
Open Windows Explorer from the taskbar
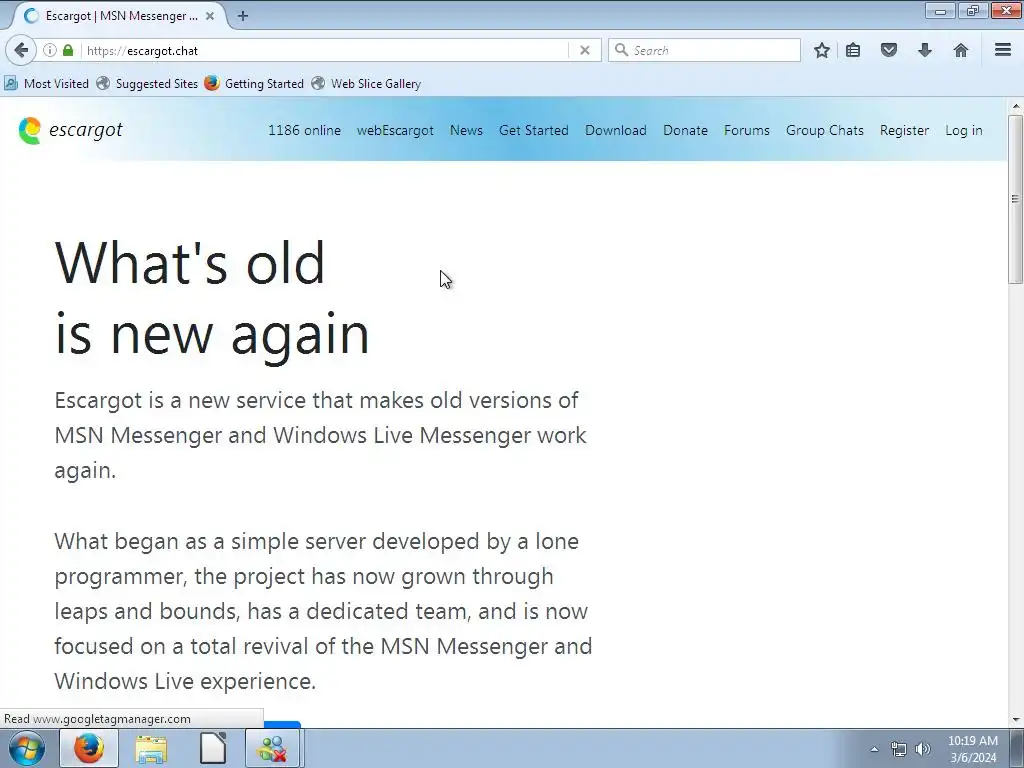(x=151, y=748)
